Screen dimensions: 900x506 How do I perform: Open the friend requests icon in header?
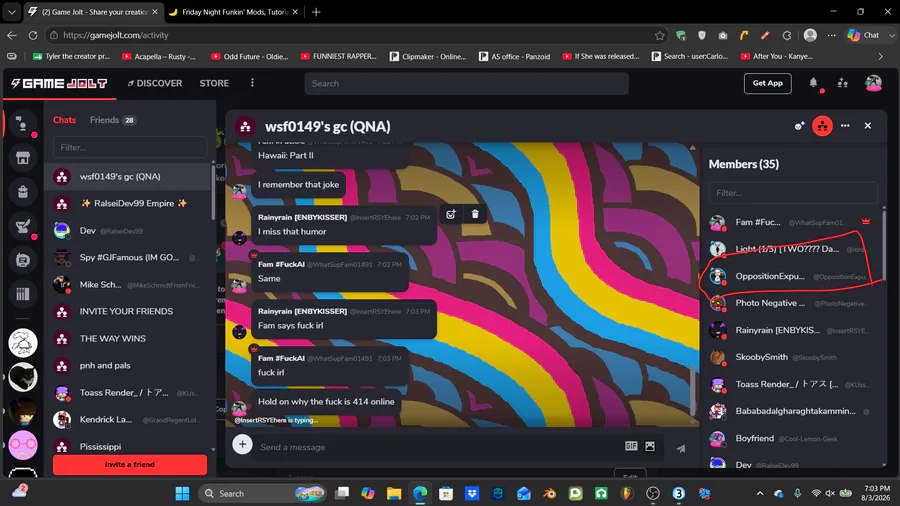[x=843, y=83]
